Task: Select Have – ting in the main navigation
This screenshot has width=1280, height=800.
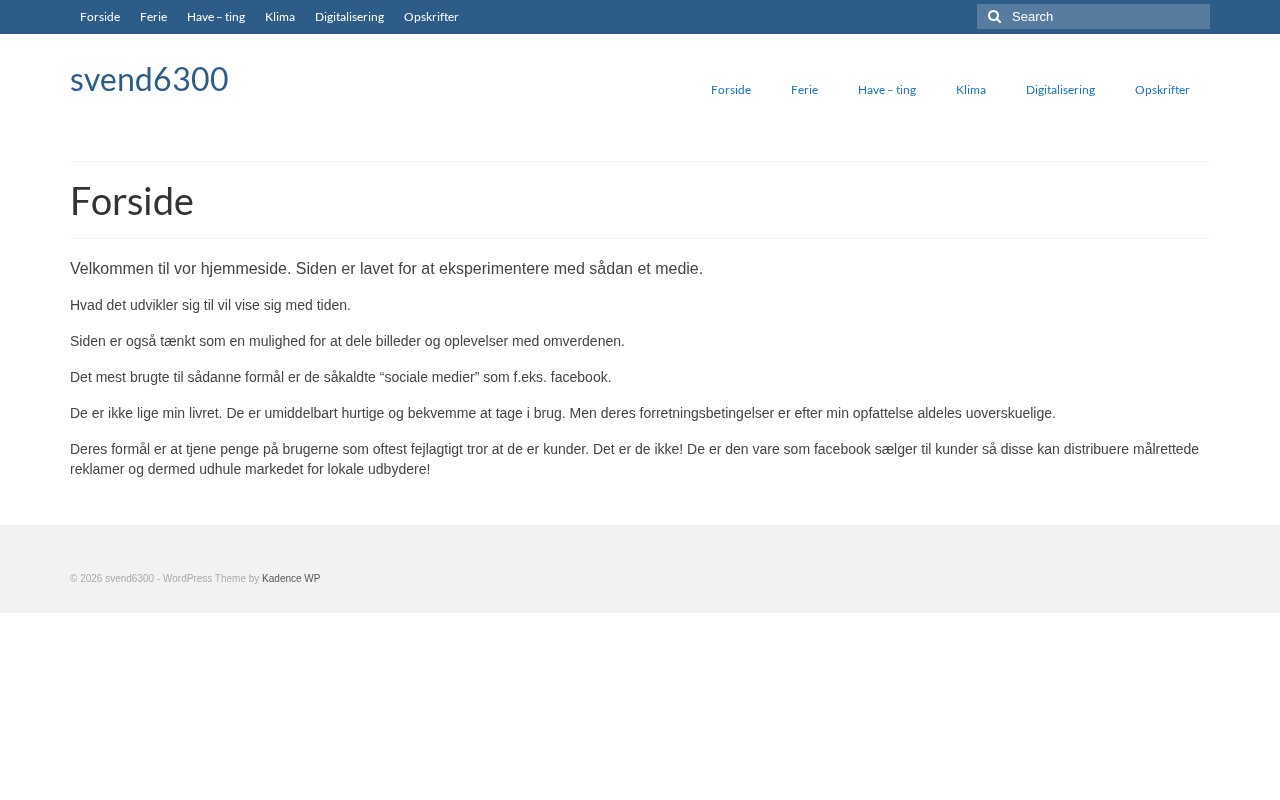Action: pos(887,90)
